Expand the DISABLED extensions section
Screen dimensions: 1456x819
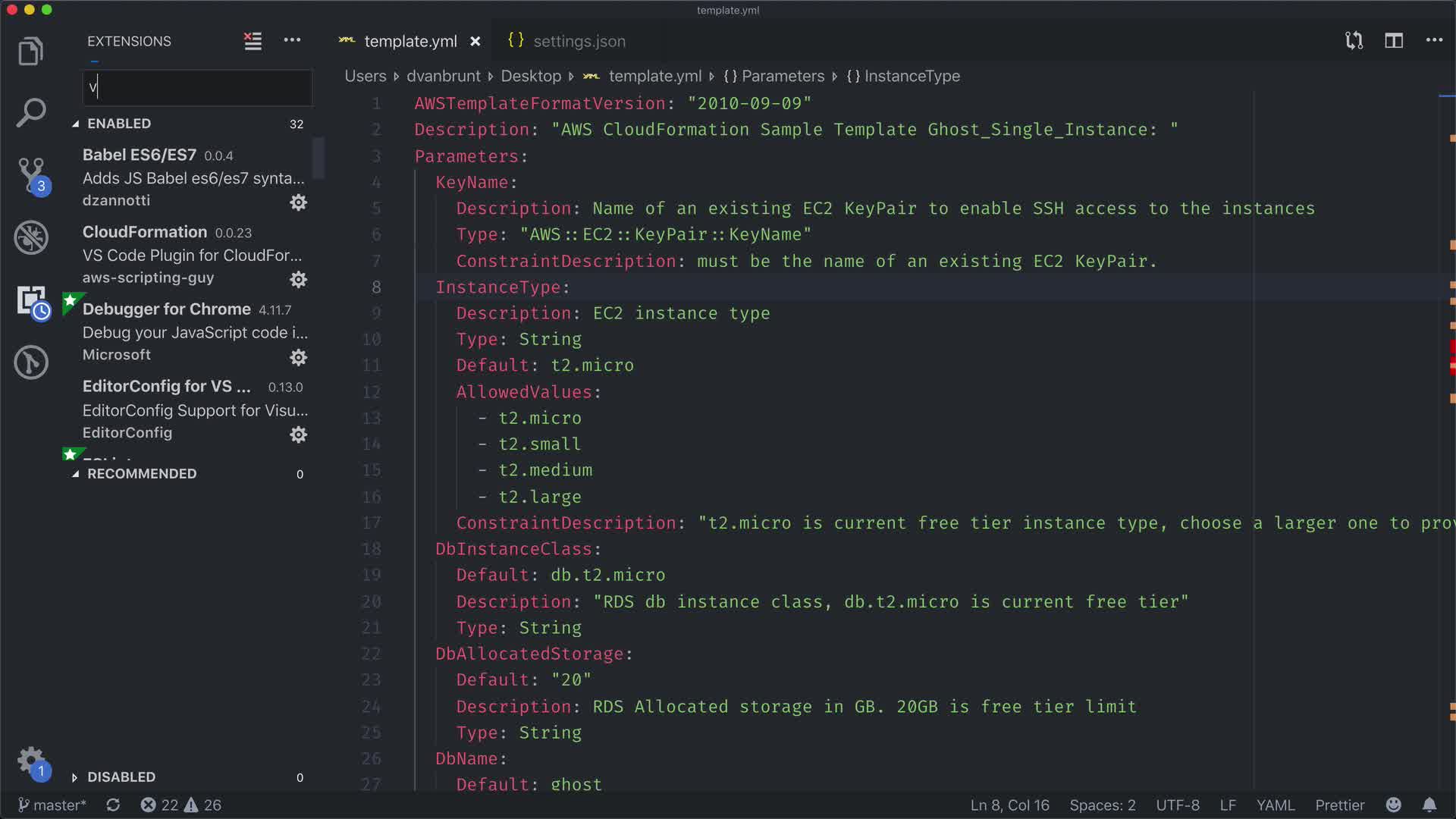pyautogui.click(x=121, y=777)
